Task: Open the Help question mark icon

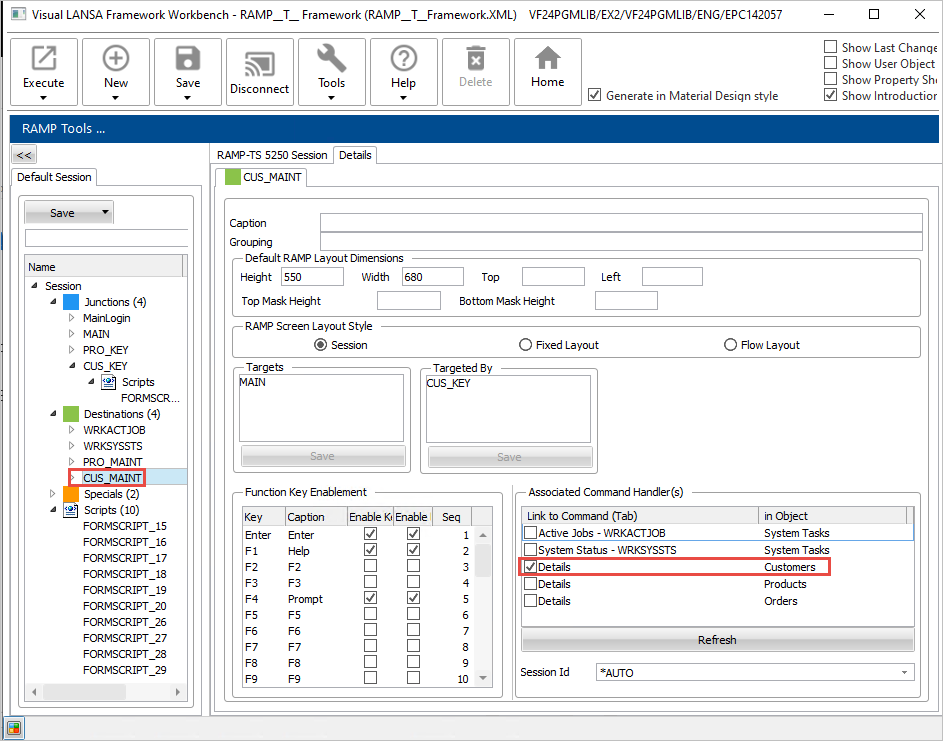Action: tap(403, 60)
